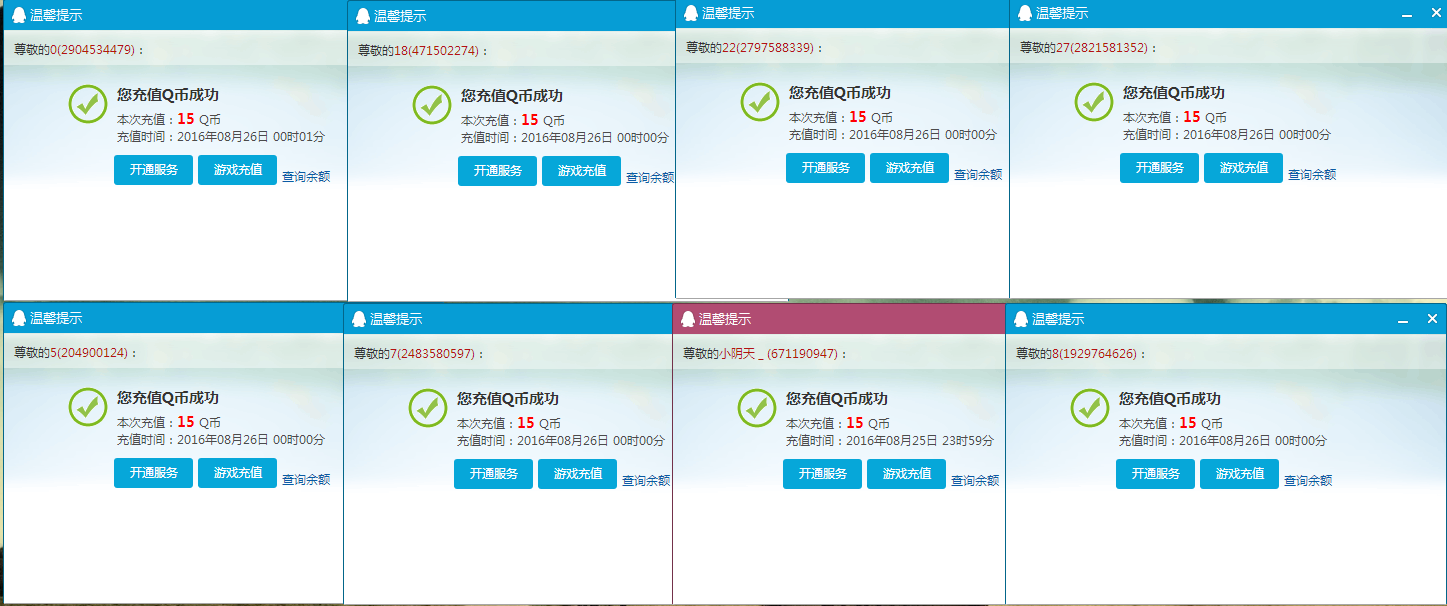Select account text 22(2797588339)
1447x606 pixels.
[767, 47]
